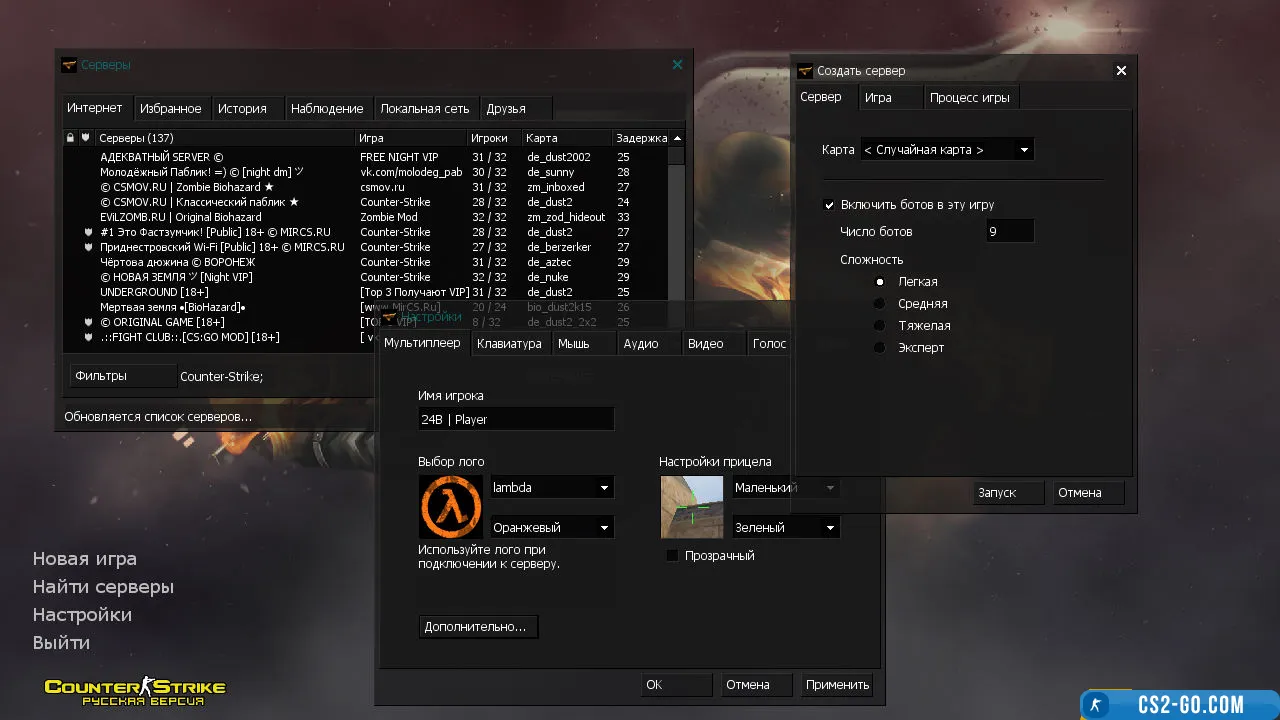Click the CS2-GO.COM running man icon

pyautogui.click(x=1097, y=705)
